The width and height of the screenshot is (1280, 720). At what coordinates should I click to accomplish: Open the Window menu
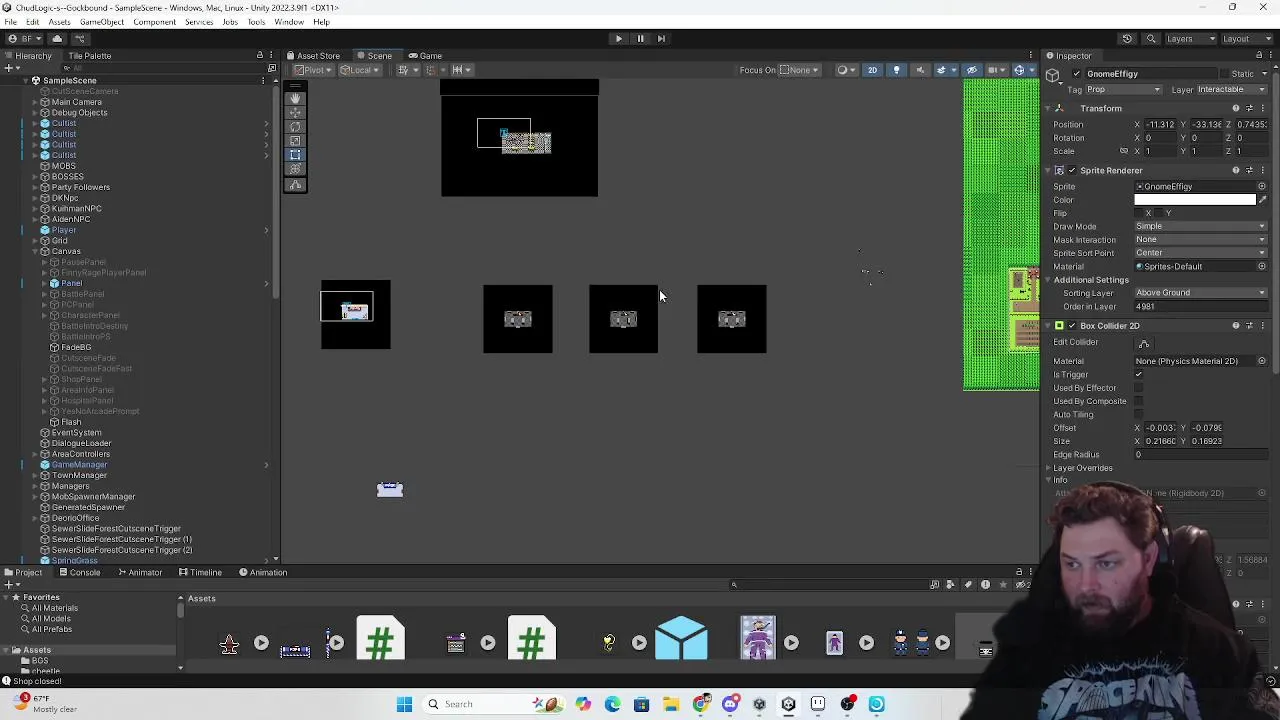pos(289,22)
